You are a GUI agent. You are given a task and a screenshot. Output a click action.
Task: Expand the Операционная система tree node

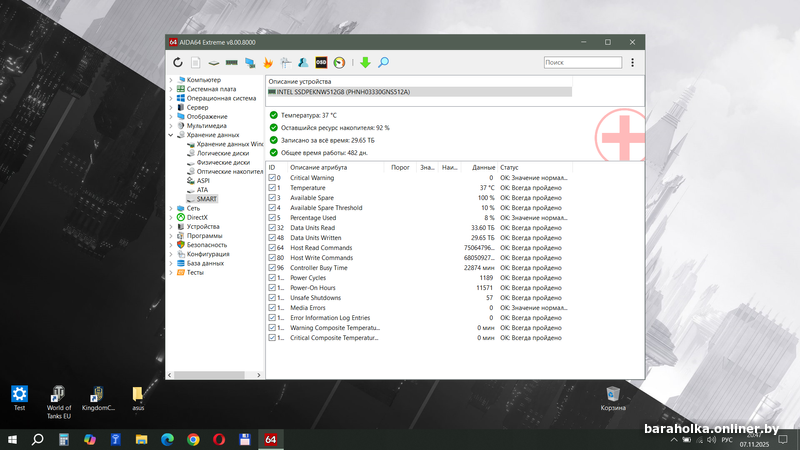pyautogui.click(x=171, y=98)
